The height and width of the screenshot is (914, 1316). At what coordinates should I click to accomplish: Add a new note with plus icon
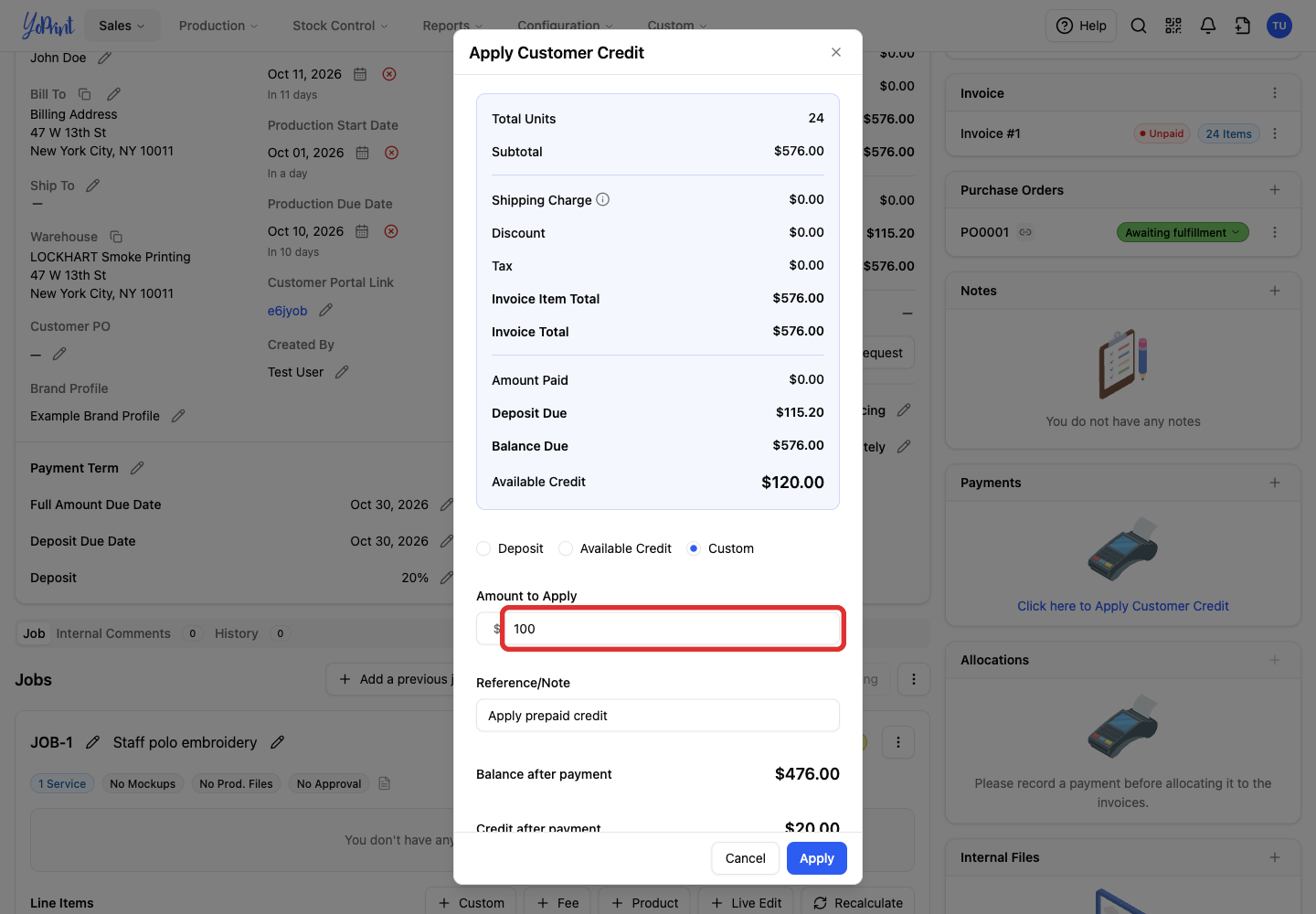[x=1275, y=291]
